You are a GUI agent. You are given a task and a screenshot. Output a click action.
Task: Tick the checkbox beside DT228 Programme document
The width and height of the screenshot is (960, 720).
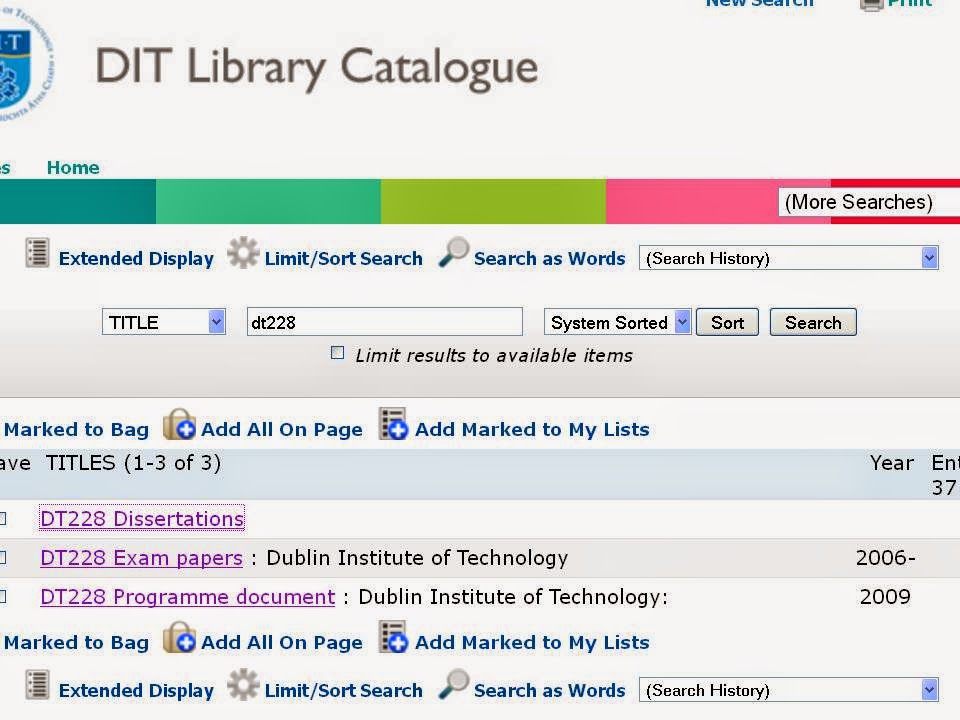[x=3, y=597]
